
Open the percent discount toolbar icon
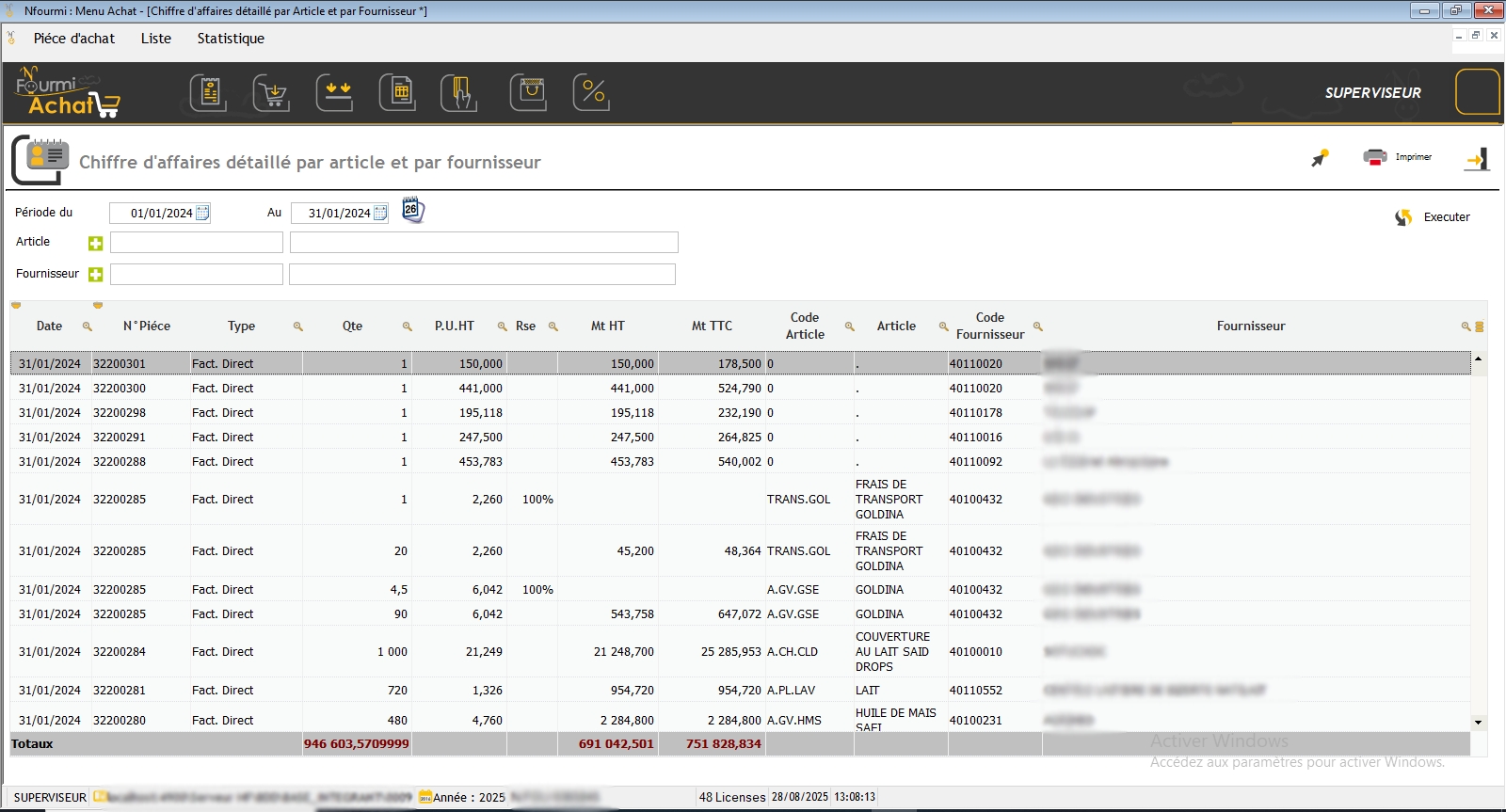(x=591, y=93)
